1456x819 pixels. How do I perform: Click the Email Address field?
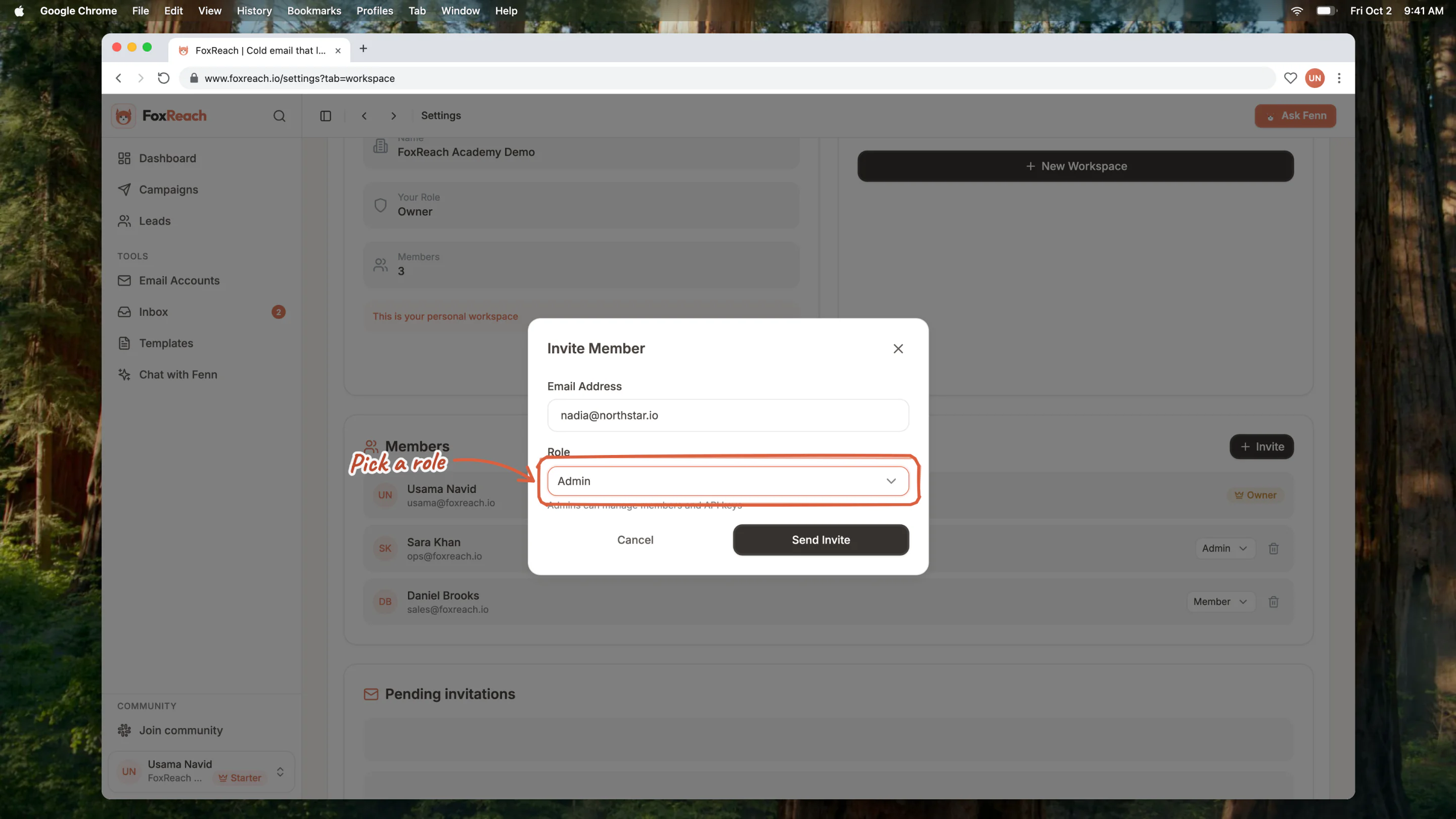tap(728, 416)
